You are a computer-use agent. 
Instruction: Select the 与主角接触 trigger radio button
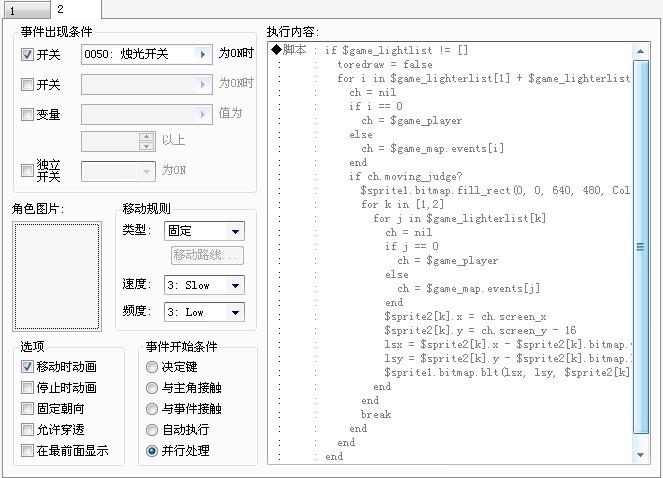(152, 387)
